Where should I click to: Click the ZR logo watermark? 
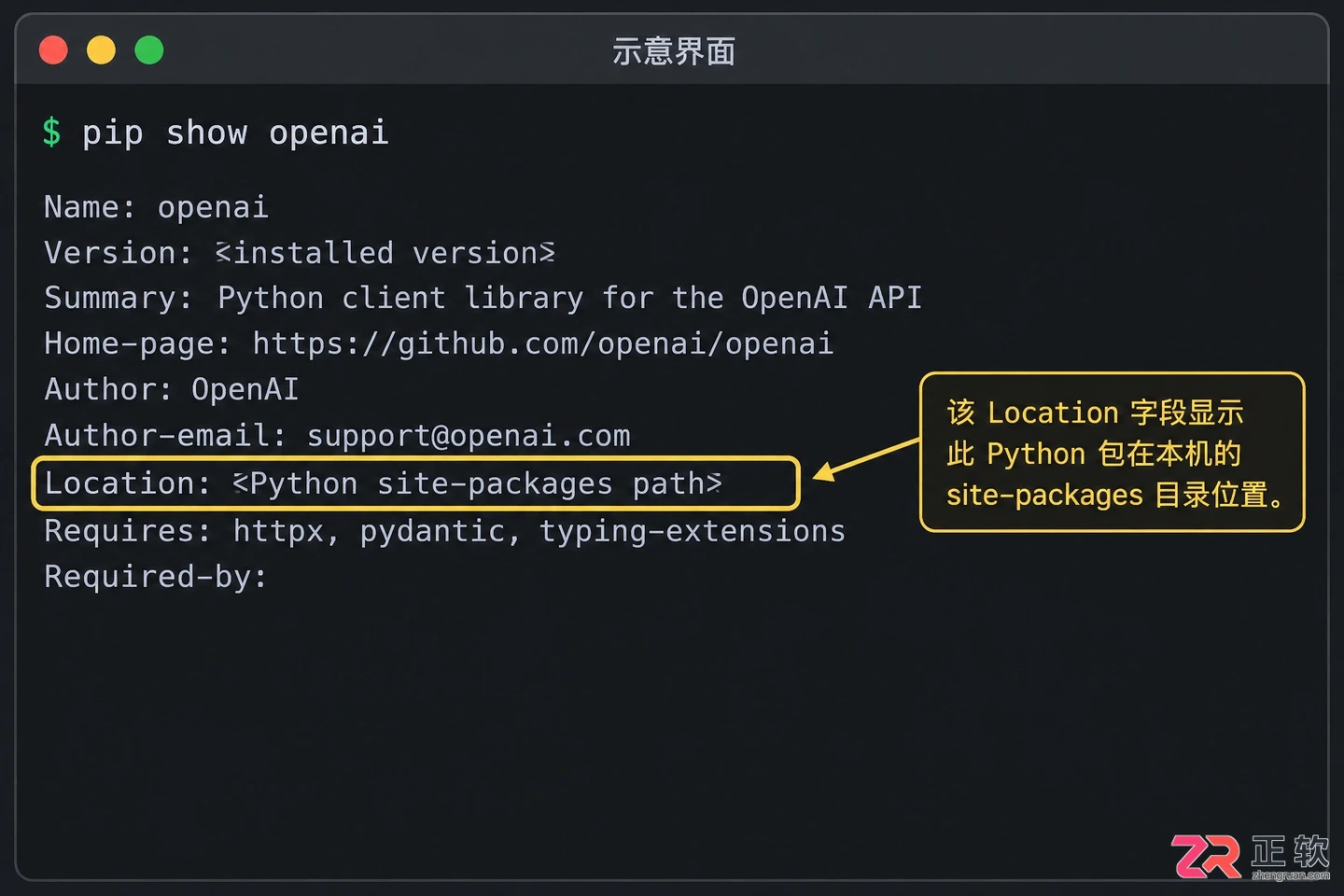[1206, 857]
